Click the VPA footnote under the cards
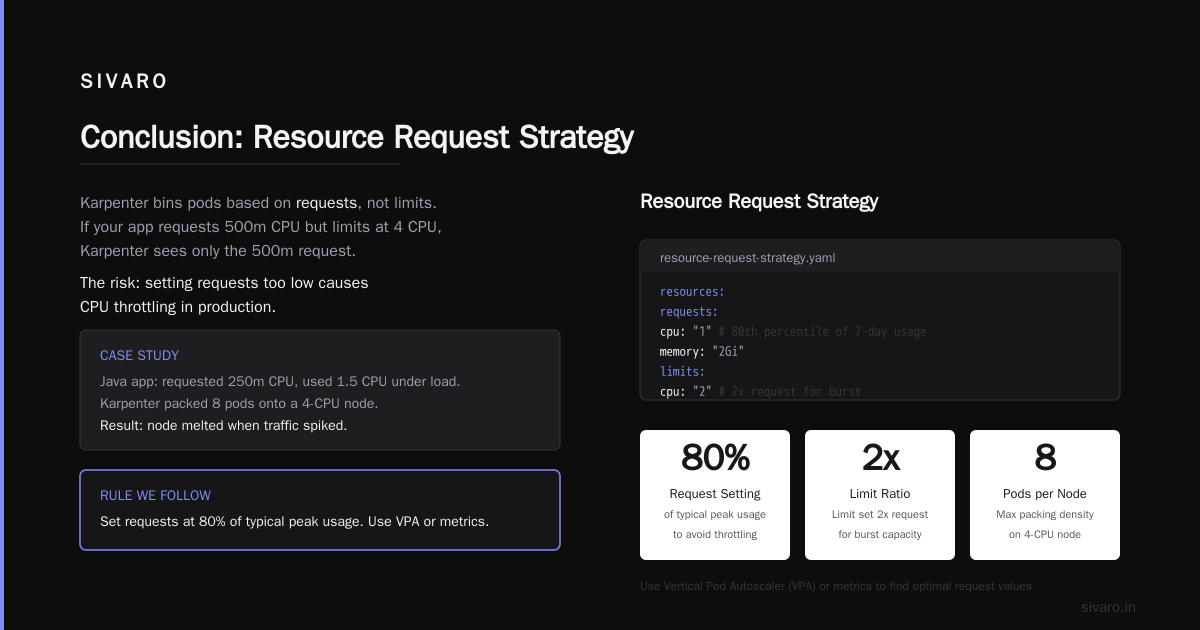The width and height of the screenshot is (1200, 630). pyautogui.click(x=836, y=586)
